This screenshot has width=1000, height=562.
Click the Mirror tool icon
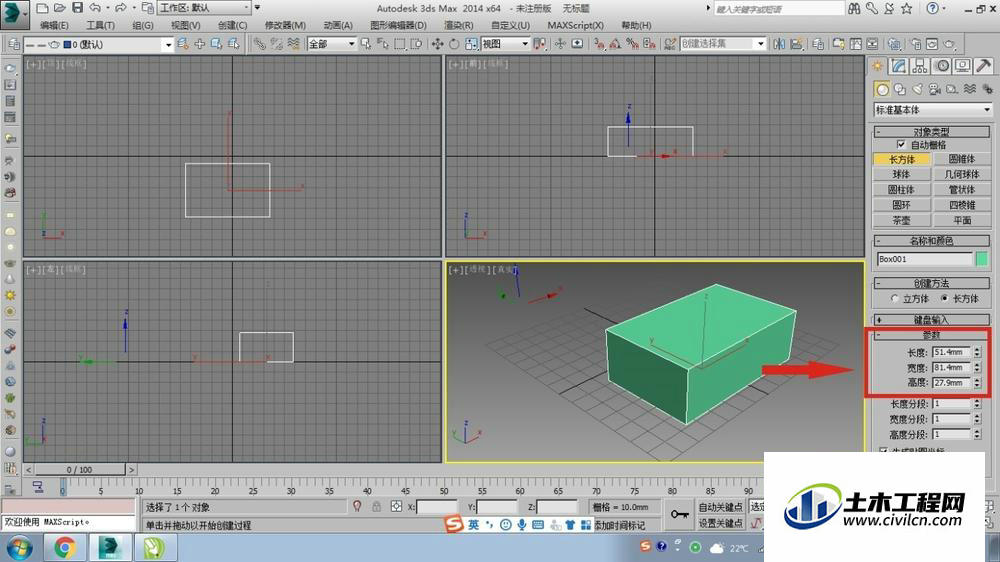click(779, 44)
